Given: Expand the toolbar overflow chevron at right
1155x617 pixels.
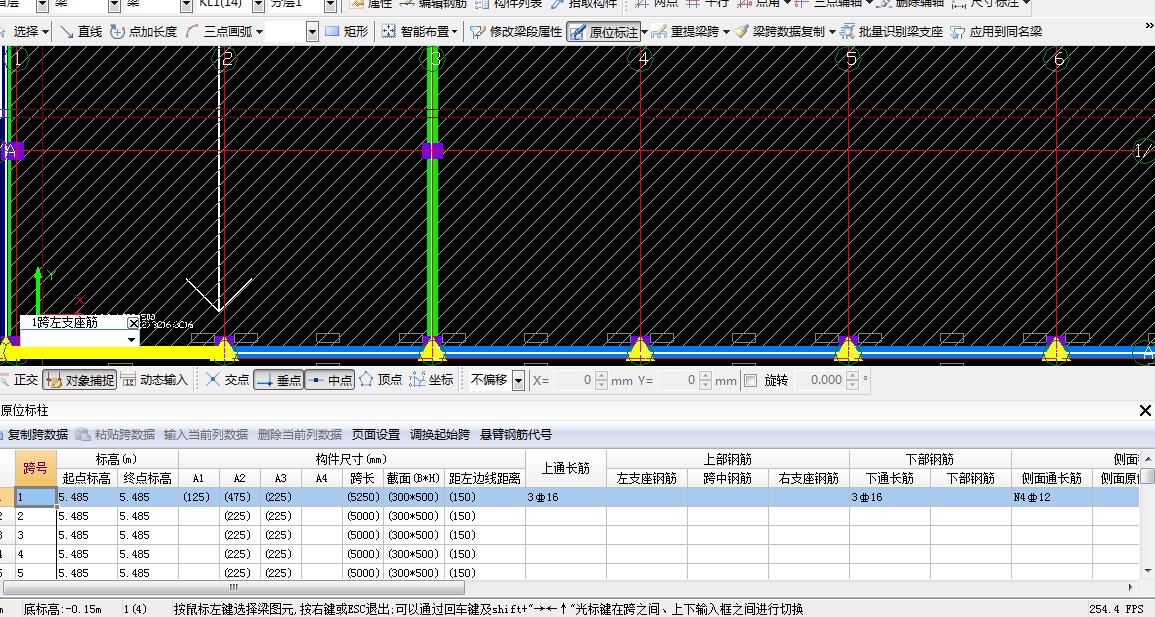Looking at the screenshot, I should (1149, 27).
